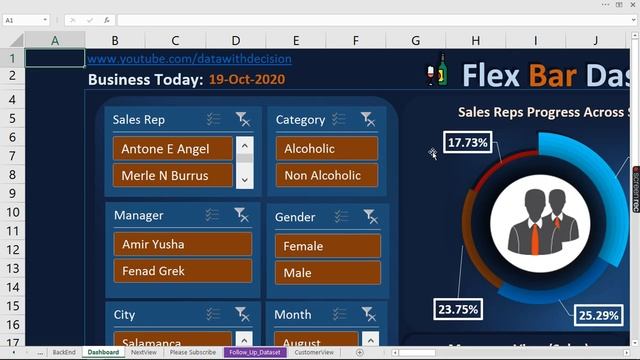This screenshot has height=360, width=640.
Task: Click the 23.75% data label
Action: pos(458,309)
